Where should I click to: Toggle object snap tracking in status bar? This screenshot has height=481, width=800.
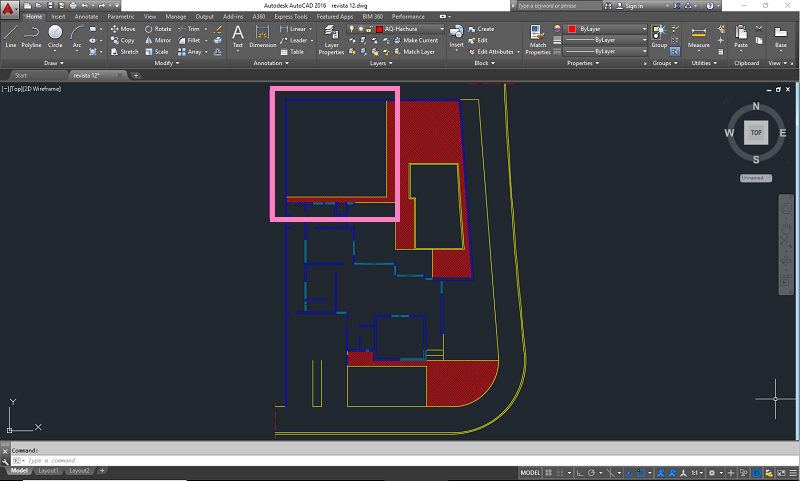[629, 473]
